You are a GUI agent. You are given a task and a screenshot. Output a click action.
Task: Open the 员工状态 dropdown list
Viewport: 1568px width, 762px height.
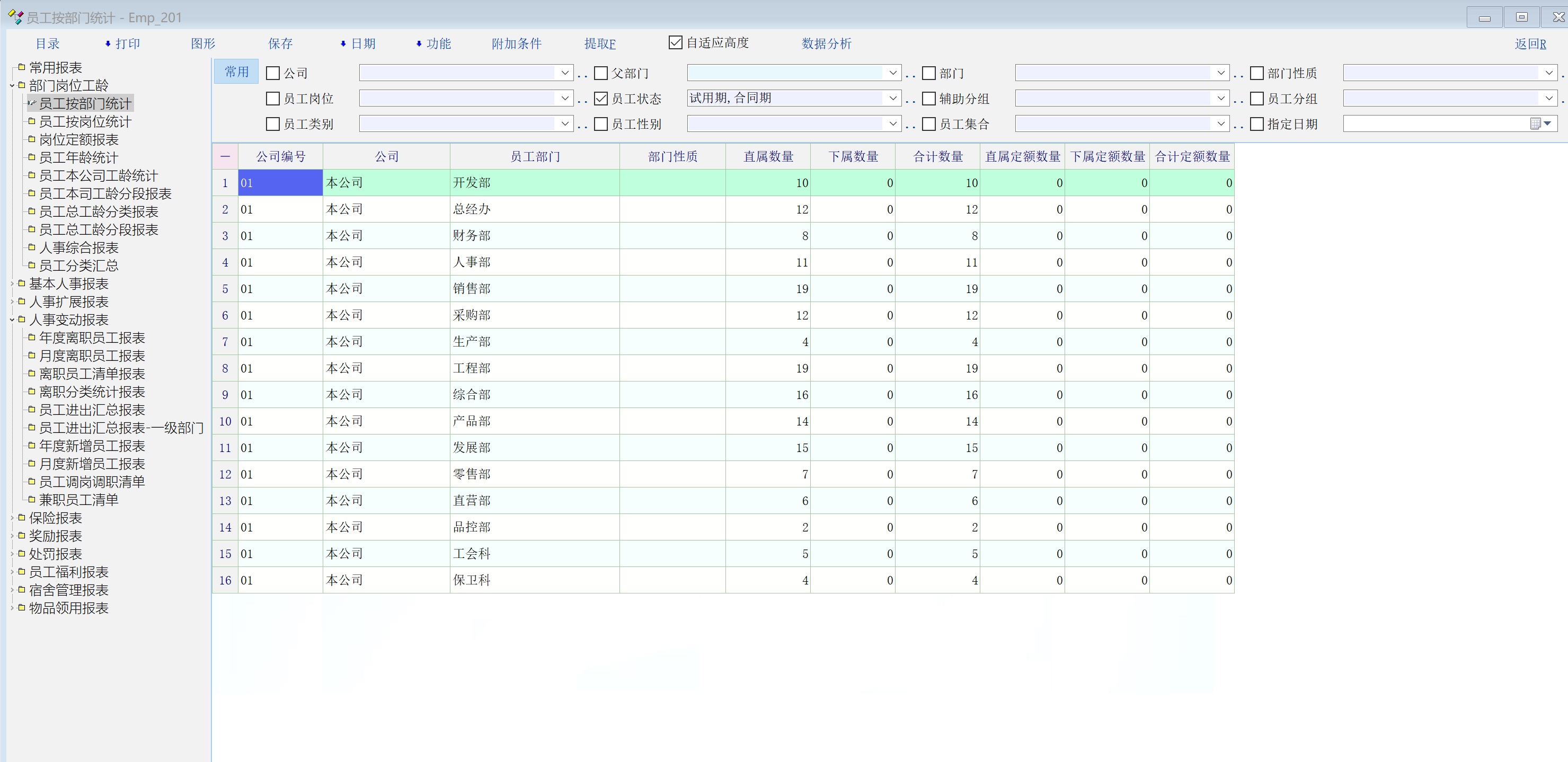point(892,98)
